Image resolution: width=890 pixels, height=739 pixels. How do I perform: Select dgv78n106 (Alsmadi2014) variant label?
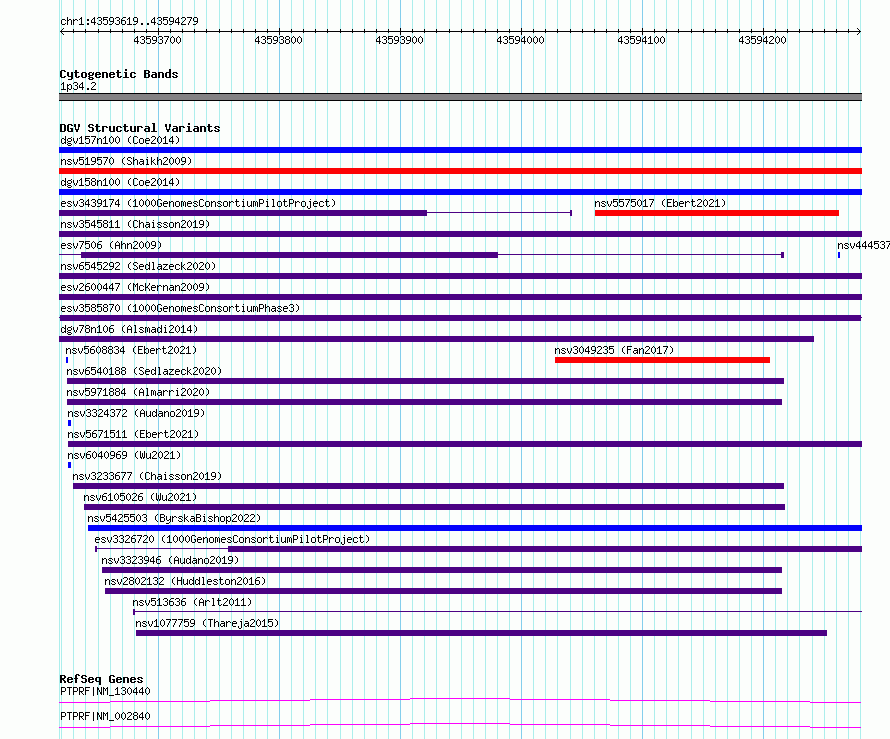click(129, 329)
